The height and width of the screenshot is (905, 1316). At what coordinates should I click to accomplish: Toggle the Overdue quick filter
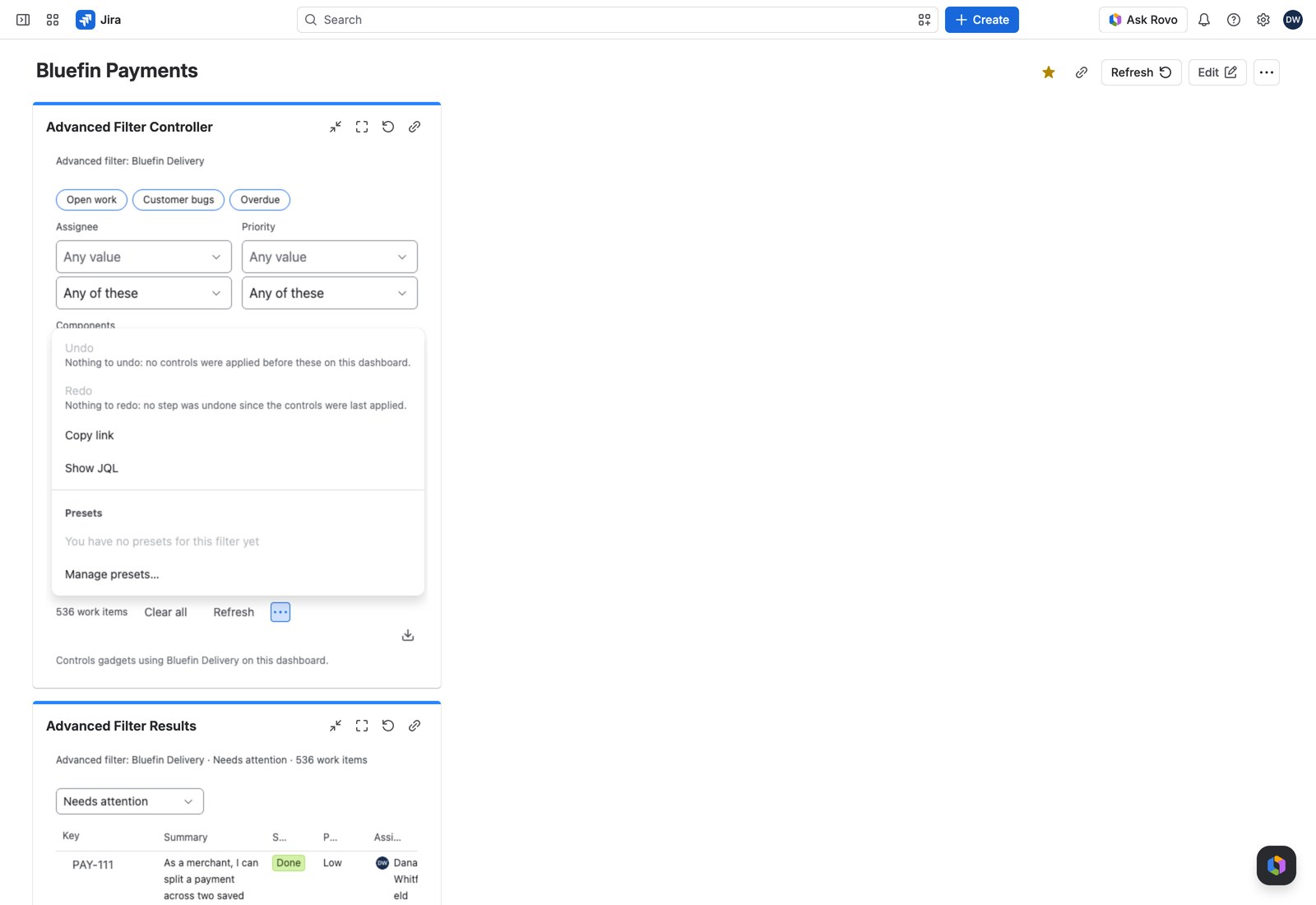(260, 200)
